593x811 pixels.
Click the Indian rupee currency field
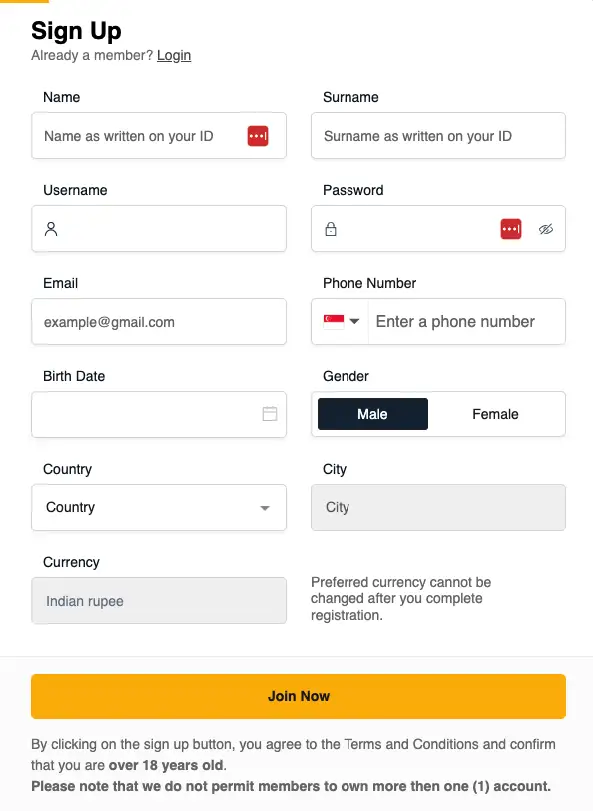(158, 600)
